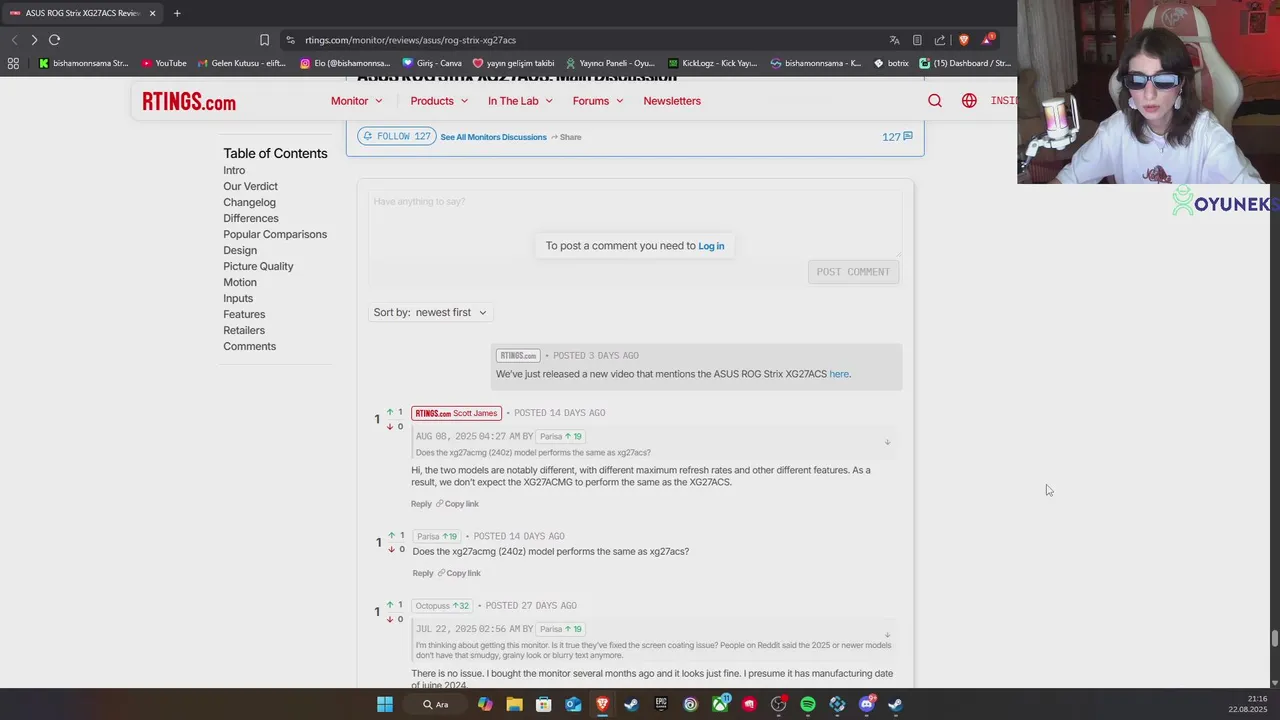Jump to Retailers section
This screenshot has height=720, width=1280.
(244, 330)
